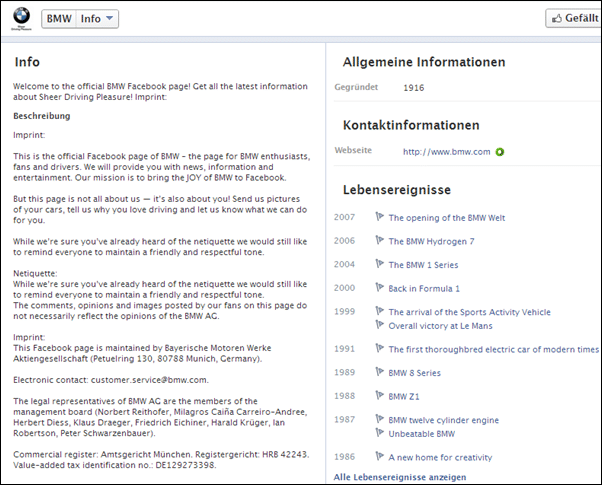Click green icon next to bmw.com link
This screenshot has height=485, width=602.
(499, 152)
